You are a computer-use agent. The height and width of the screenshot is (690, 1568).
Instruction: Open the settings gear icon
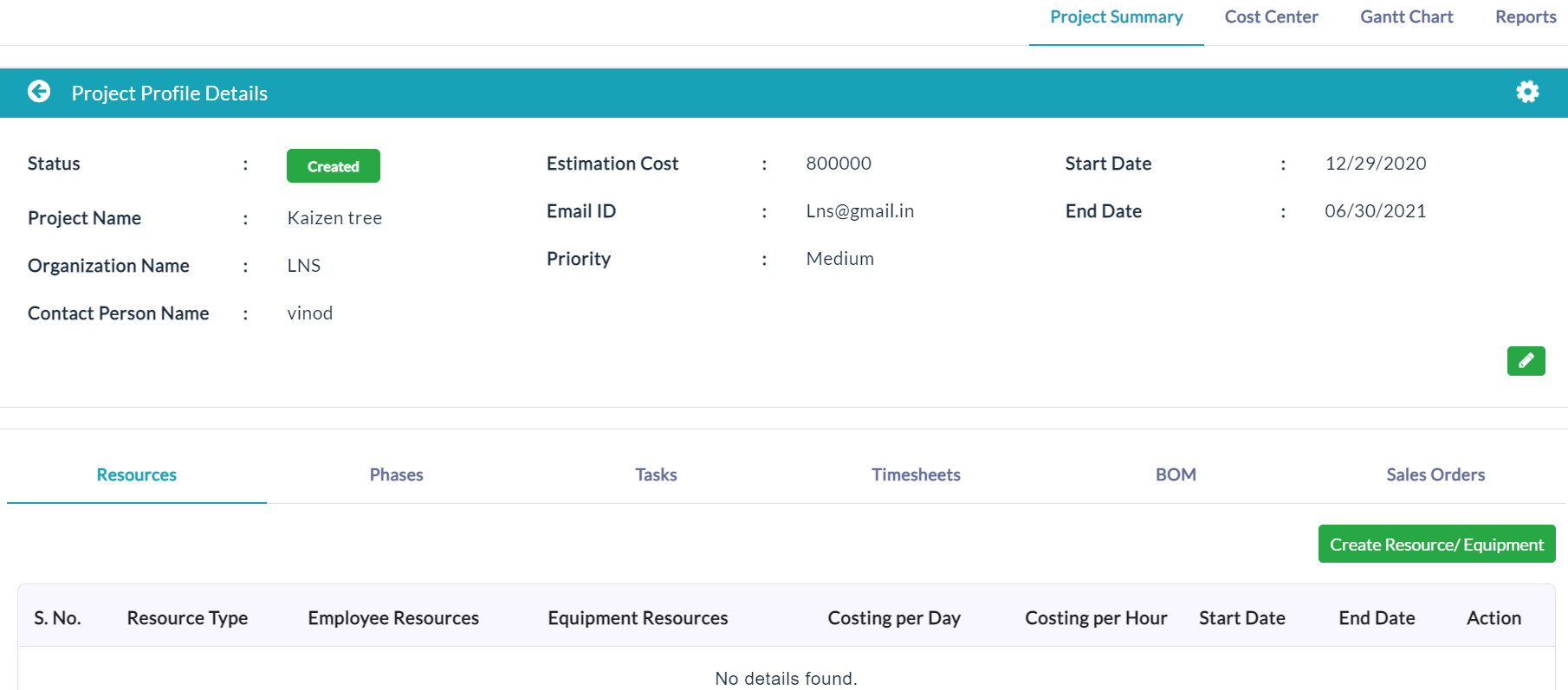tap(1527, 92)
